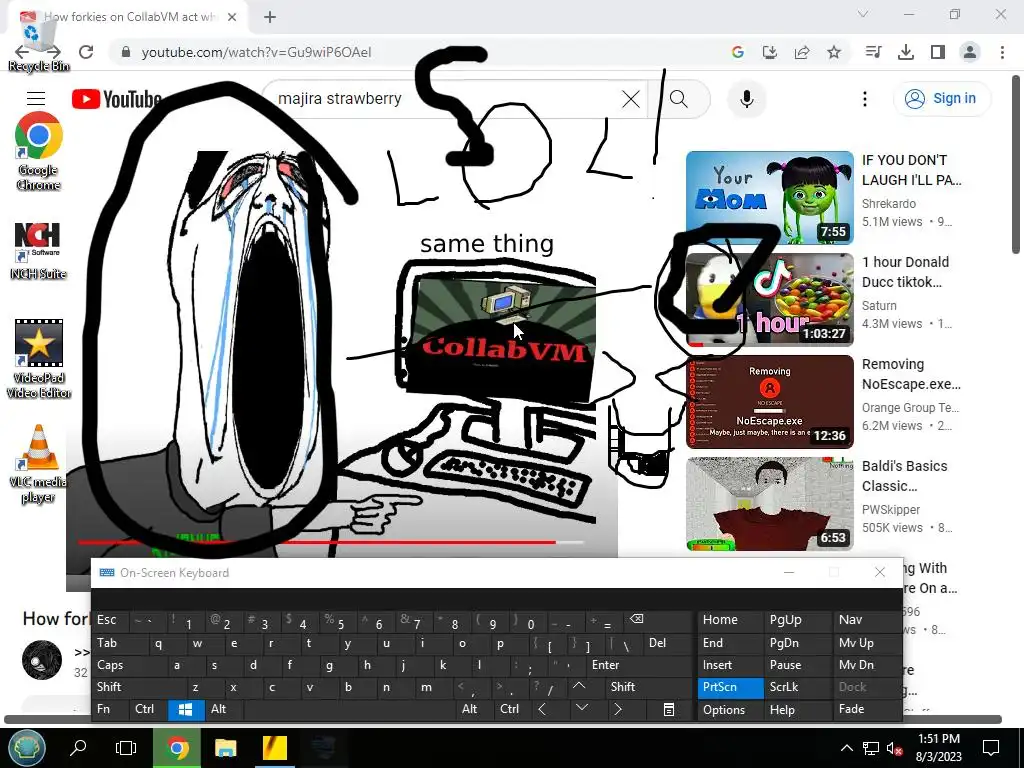The image size is (1024, 768).
Task: Open Chrome profile avatar
Action: (x=970, y=52)
